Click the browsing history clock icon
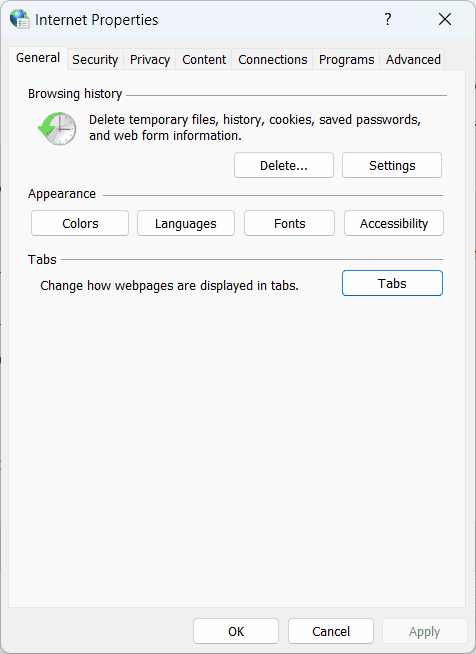This screenshot has height=654, width=476. pyautogui.click(x=57, y=128)
